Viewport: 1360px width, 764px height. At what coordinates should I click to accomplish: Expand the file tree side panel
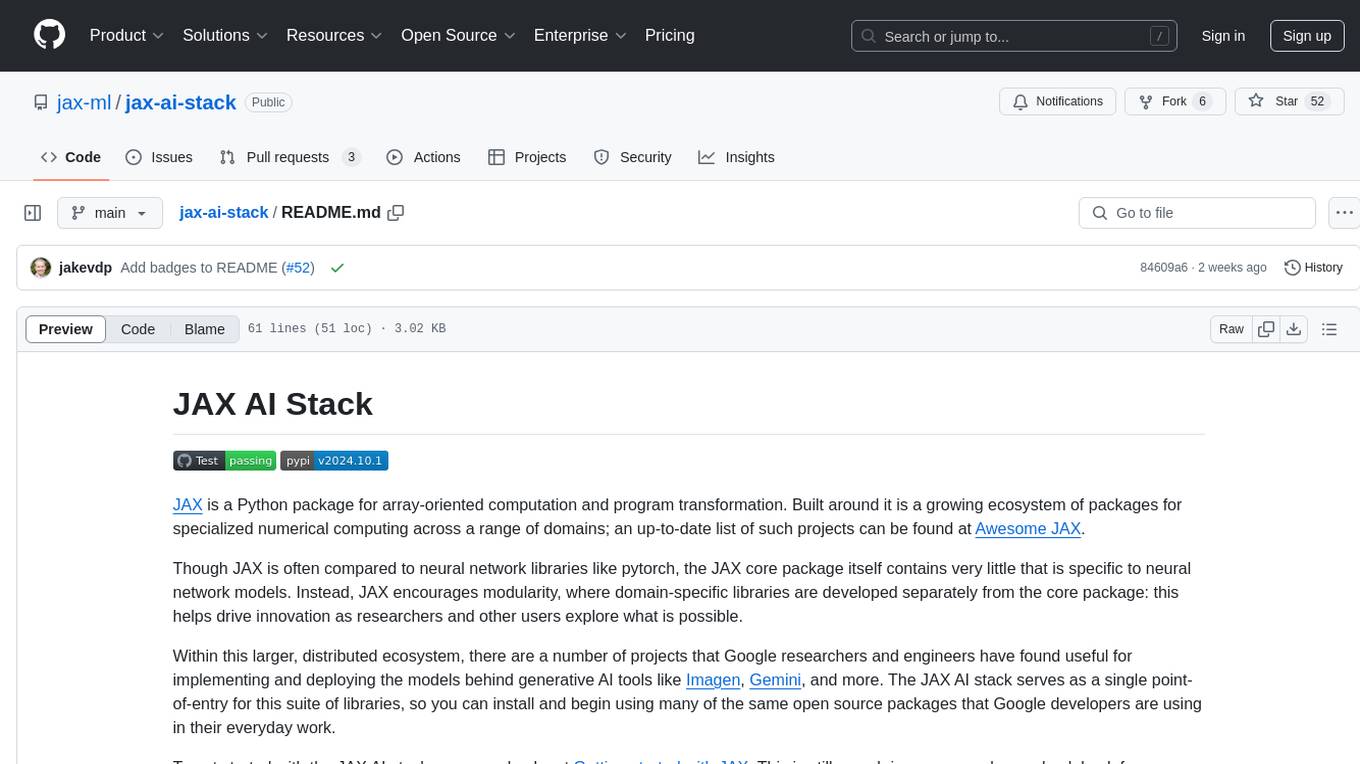coord(33,213)
